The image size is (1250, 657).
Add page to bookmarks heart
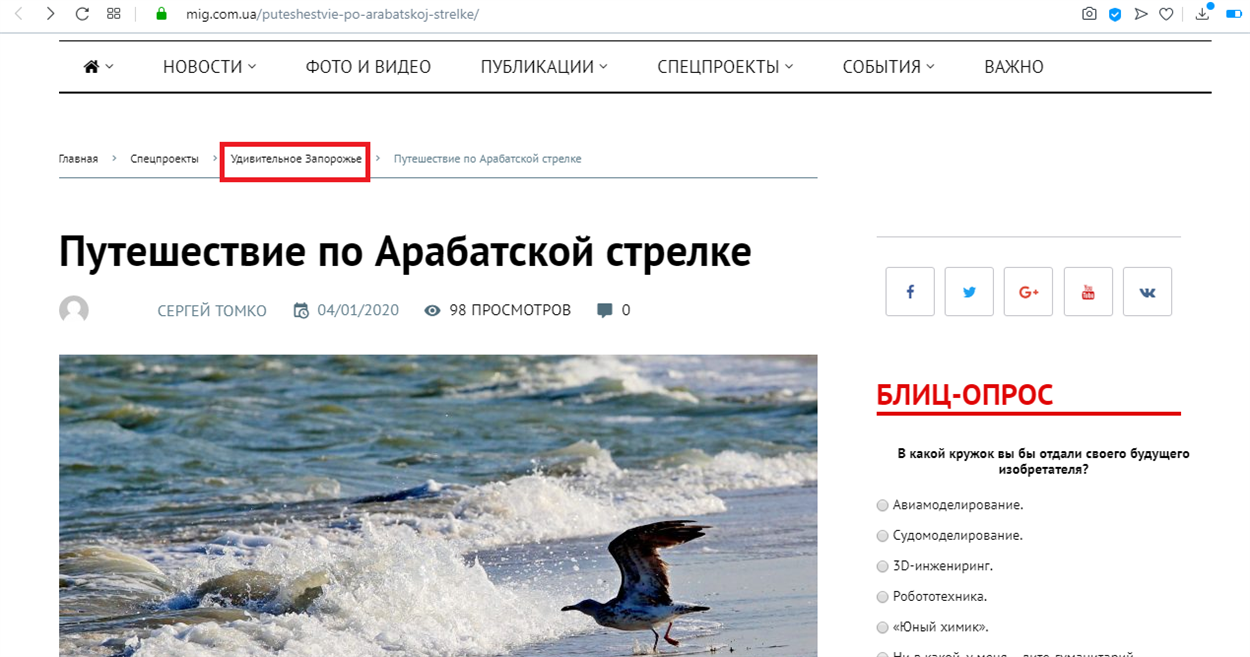(x=1166, y=14)
